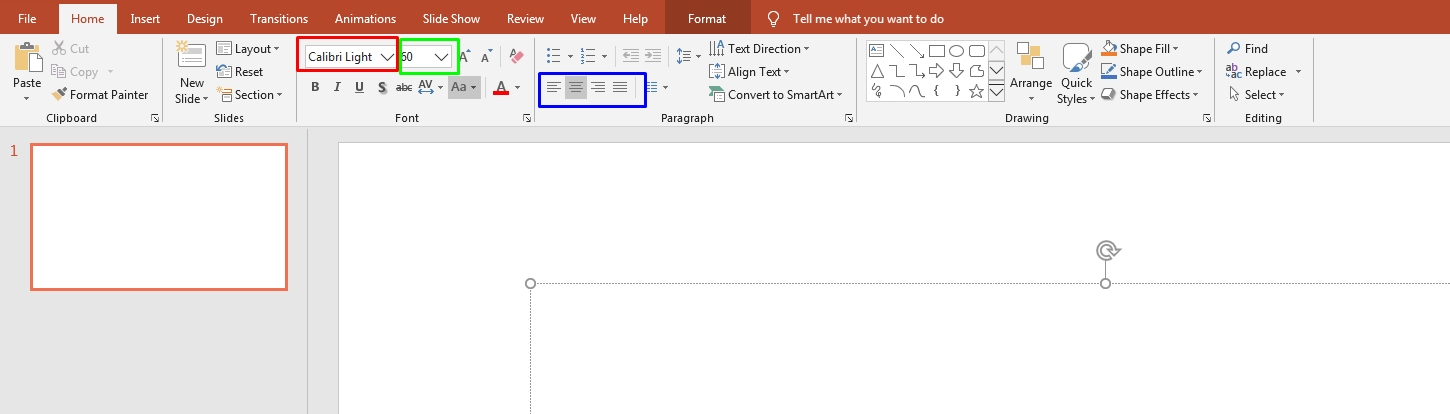Click the Increase Font Size icon

(465, 57)
